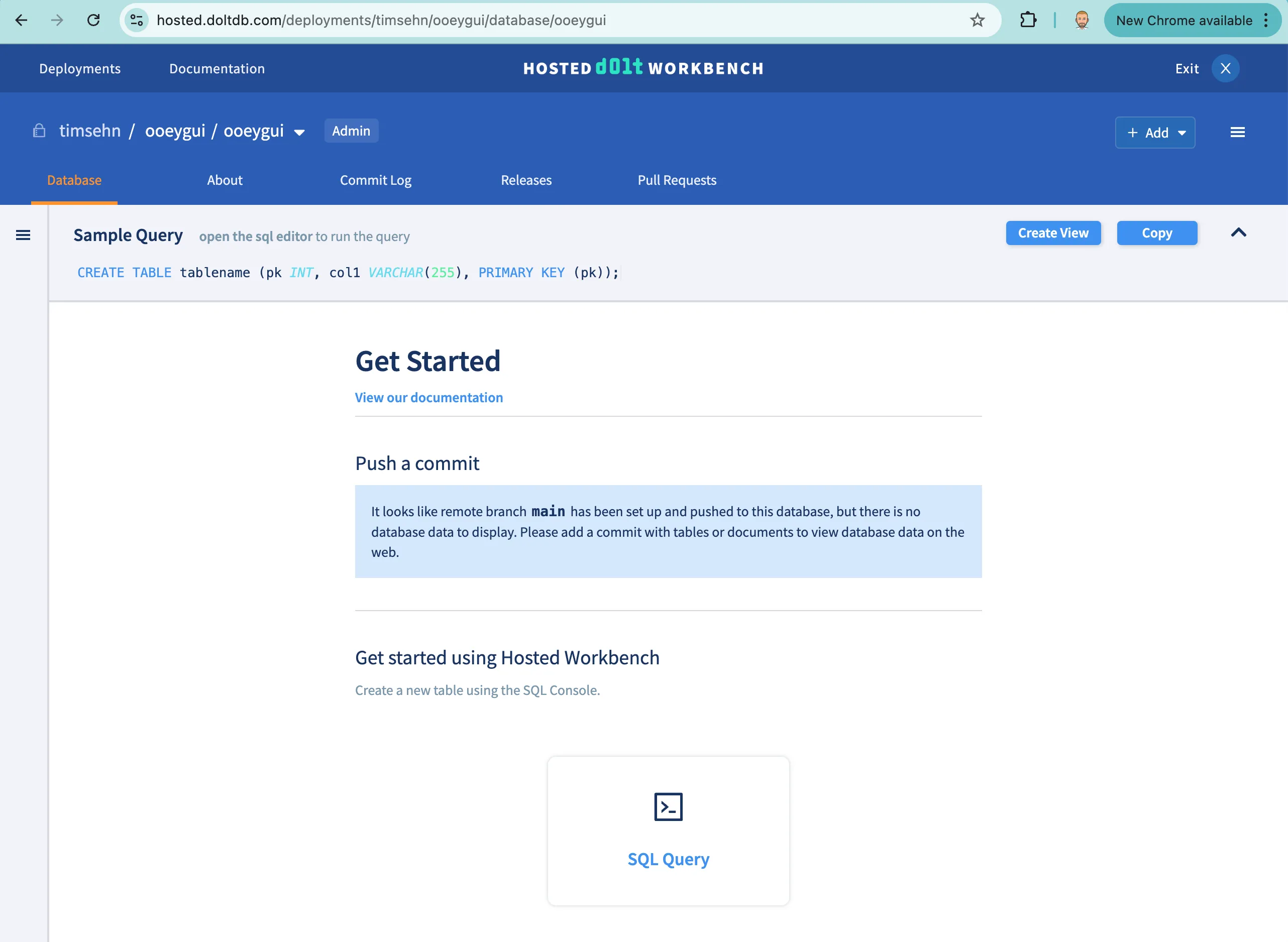Collapse the Sample Query panel
The width and height of the screenshot is (1288, 942).
click(x=1238, y=232)
